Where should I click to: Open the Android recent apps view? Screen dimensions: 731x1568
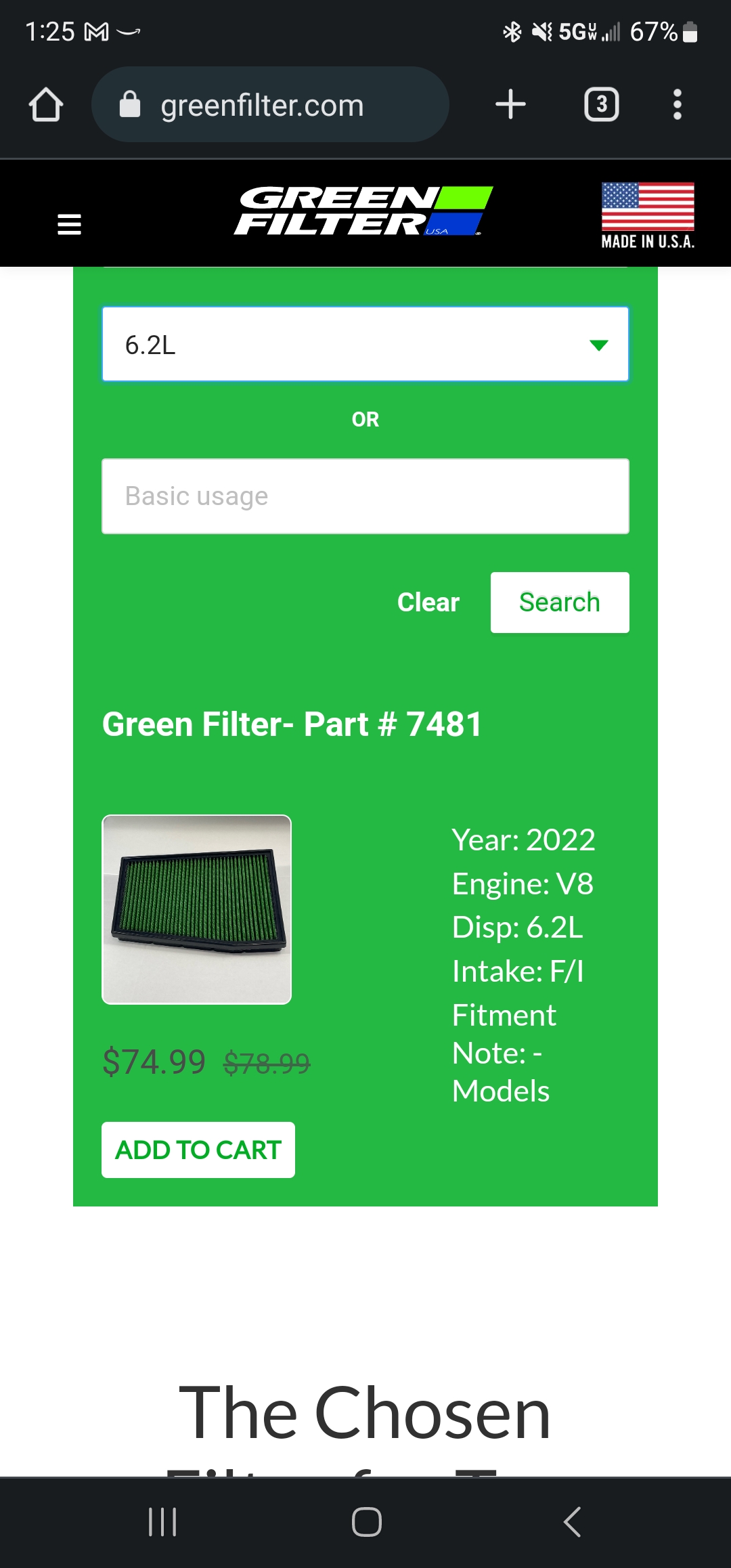(x=162, y=1522)
